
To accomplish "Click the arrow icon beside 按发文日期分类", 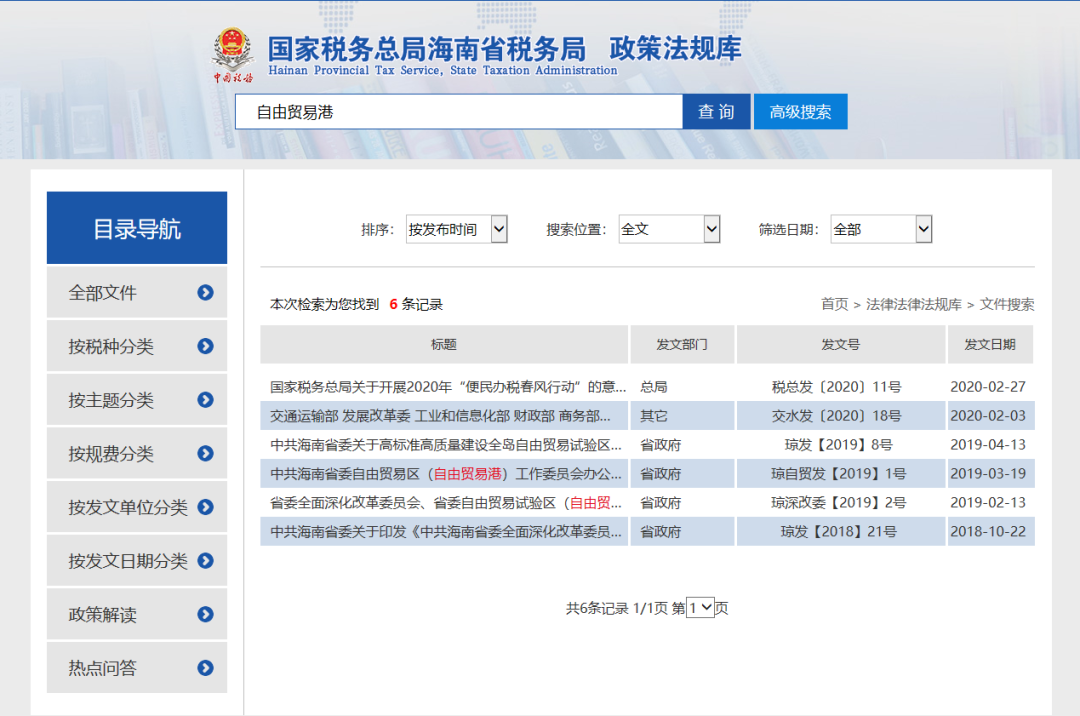I will (x=205, y=561).
